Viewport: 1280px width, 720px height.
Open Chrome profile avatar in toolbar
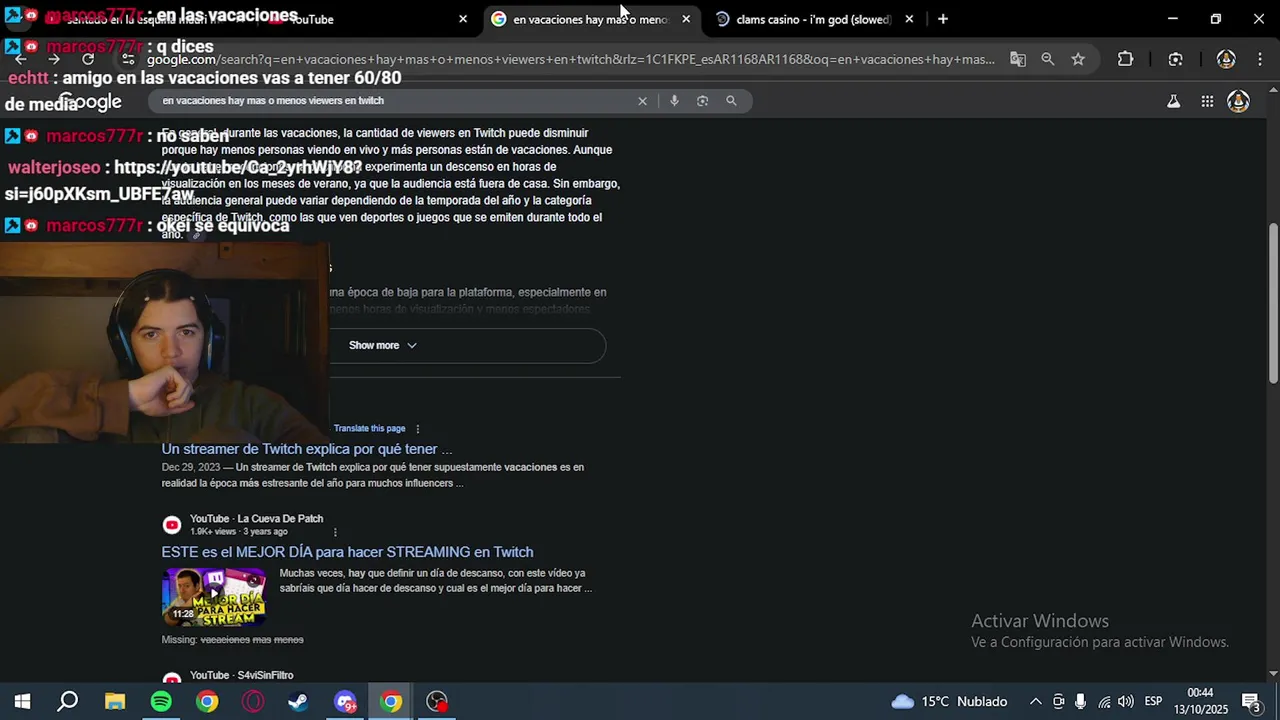tap(1226, 59)
